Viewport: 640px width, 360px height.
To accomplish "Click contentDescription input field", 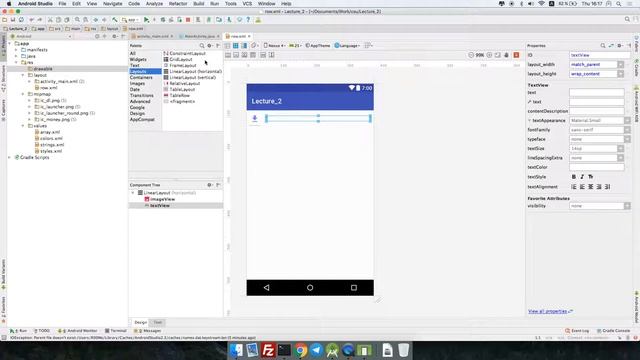I will (597, 111).
